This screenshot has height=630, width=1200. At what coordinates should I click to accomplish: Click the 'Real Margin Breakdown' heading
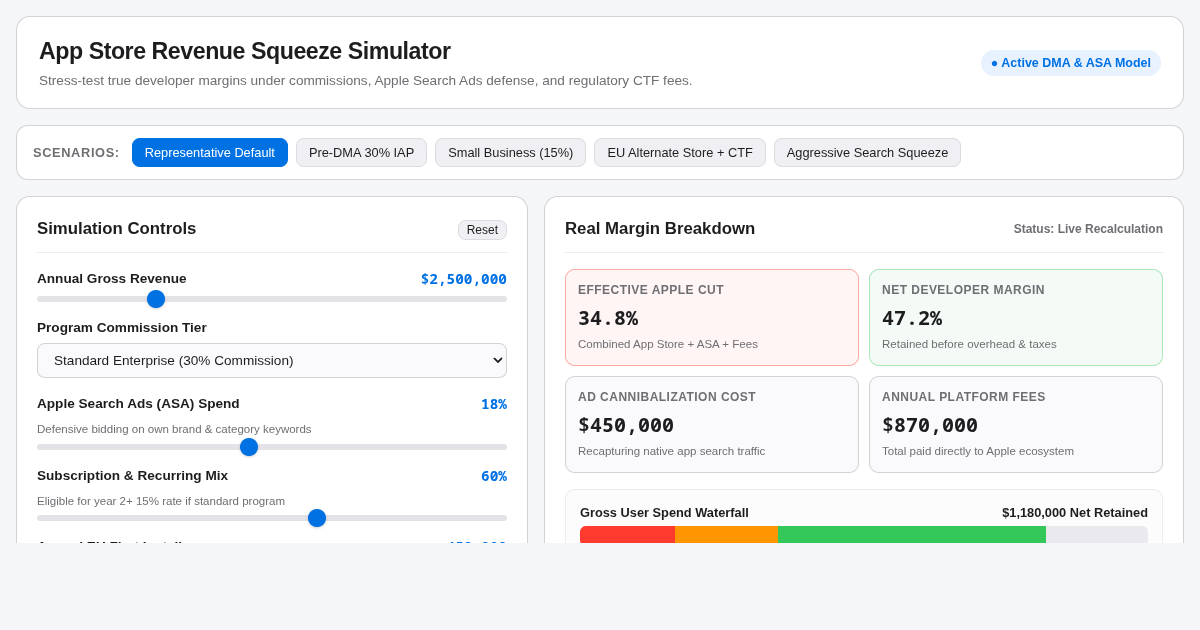point(660,228)
